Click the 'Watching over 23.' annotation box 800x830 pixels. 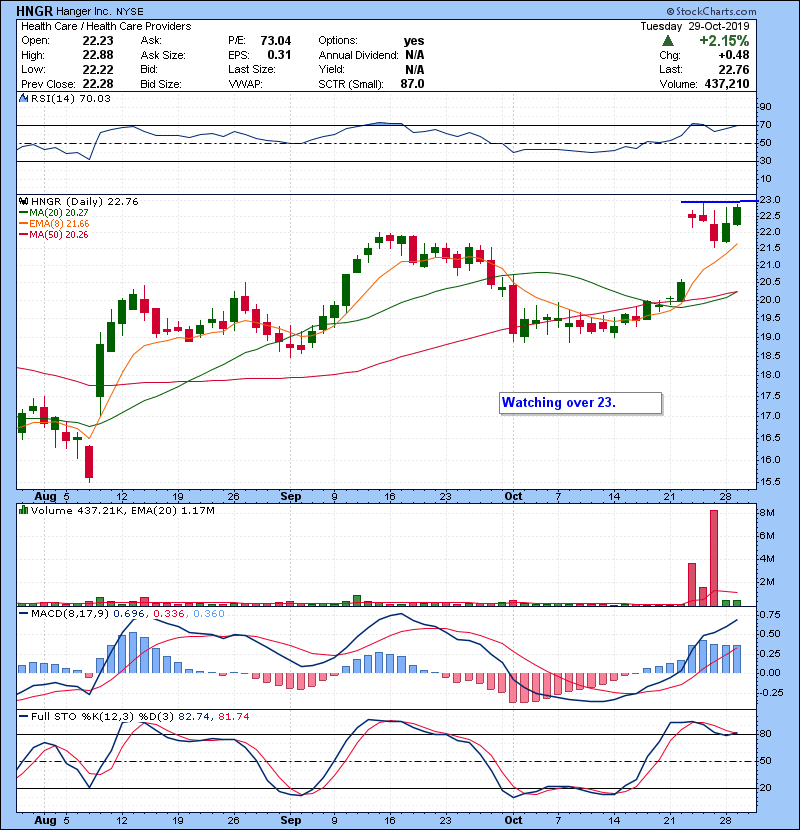pyautogui.click(x=580, y=403)
